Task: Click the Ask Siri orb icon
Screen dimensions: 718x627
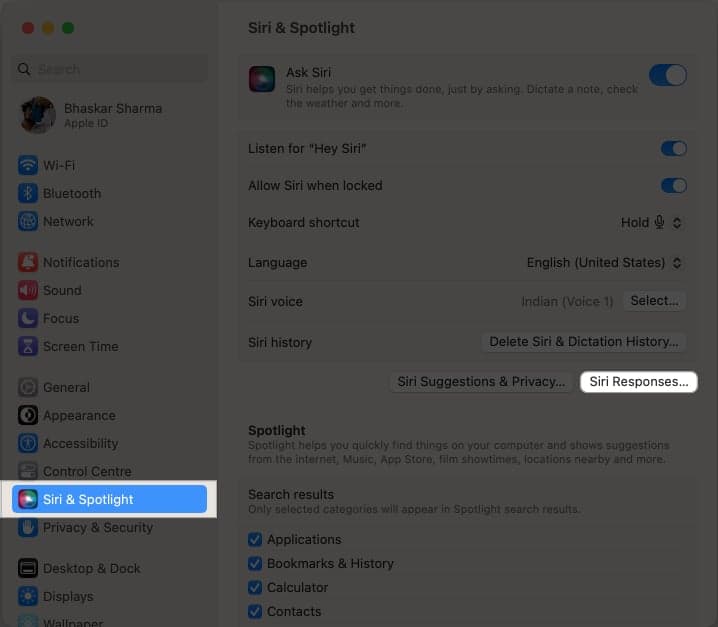Action: (262, 79)
